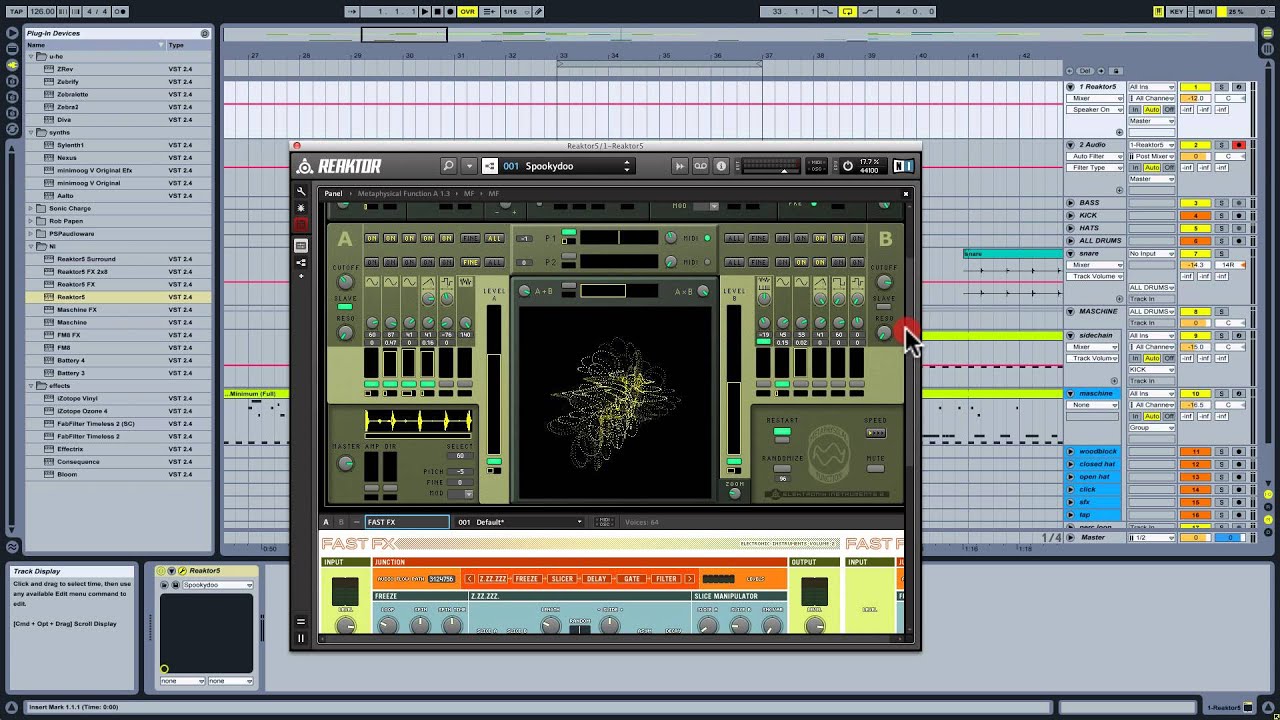The image size is (1280, 720).
Task: Click FAST FX name input field
Action: coord(406,522)
